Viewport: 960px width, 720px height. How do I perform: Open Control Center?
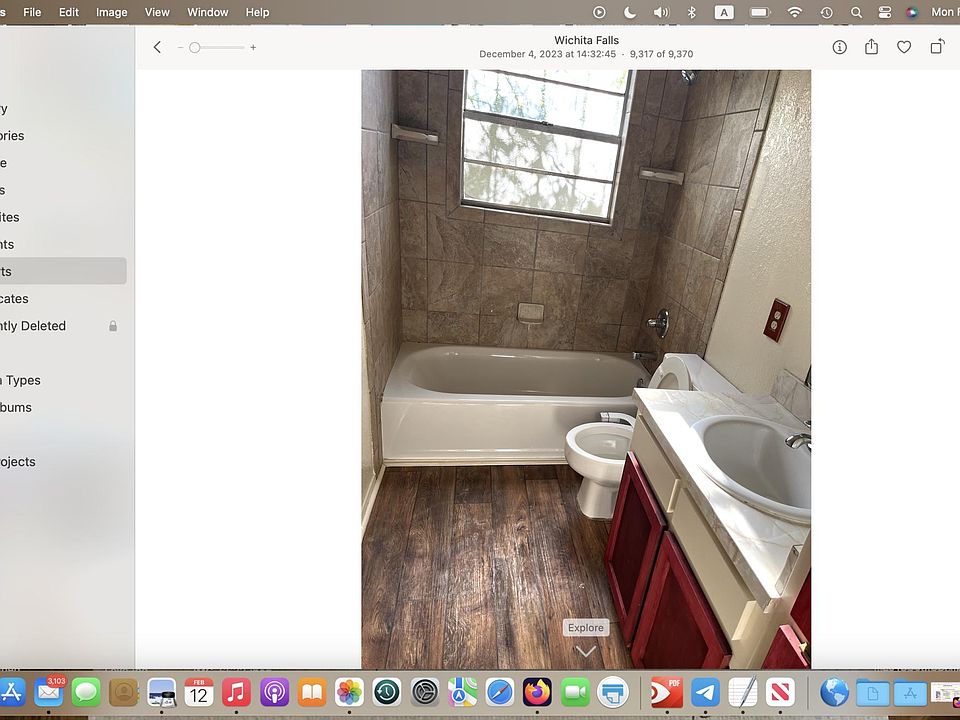tap(885, 12)
